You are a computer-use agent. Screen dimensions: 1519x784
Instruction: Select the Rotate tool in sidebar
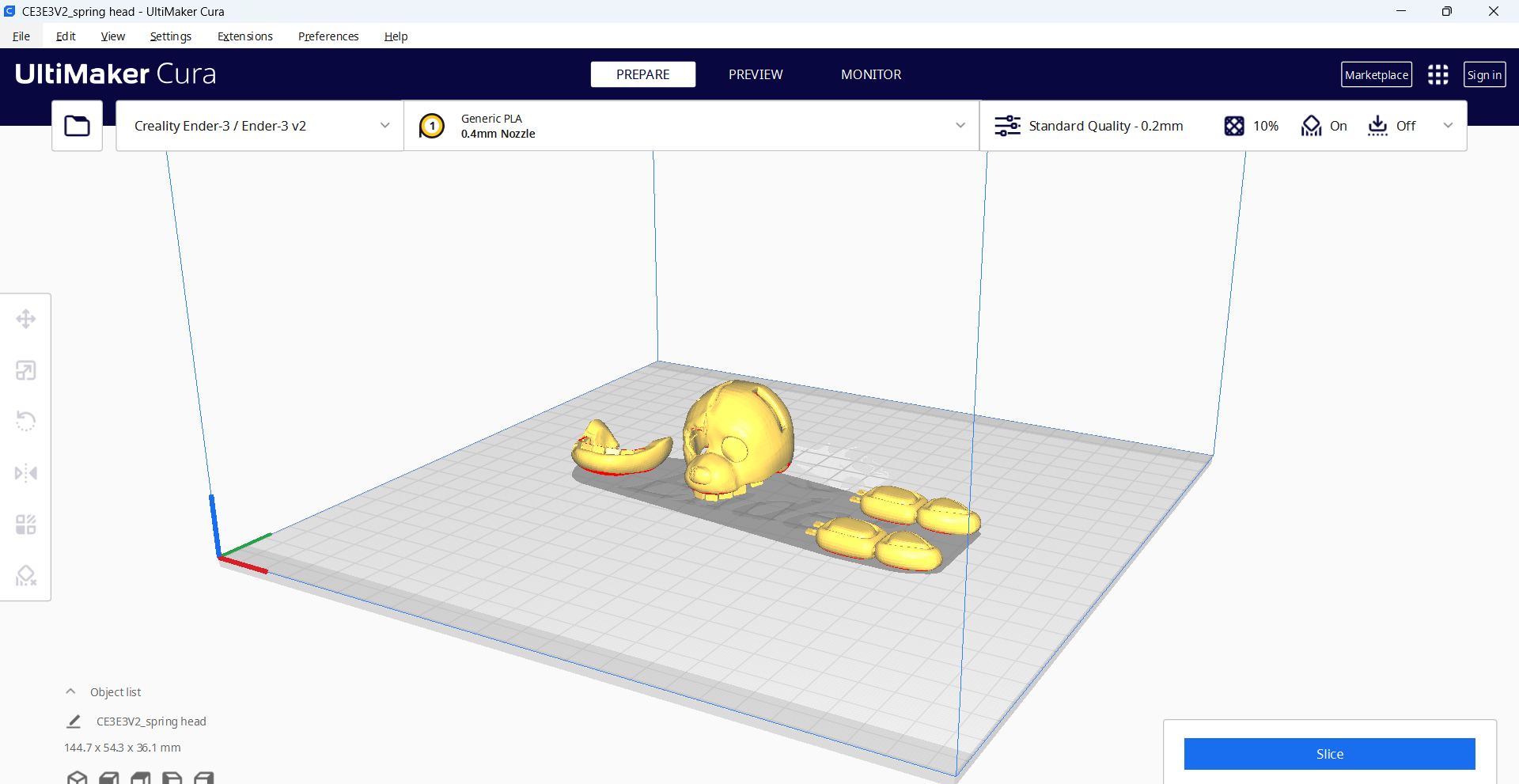click(x=26, y=421)
